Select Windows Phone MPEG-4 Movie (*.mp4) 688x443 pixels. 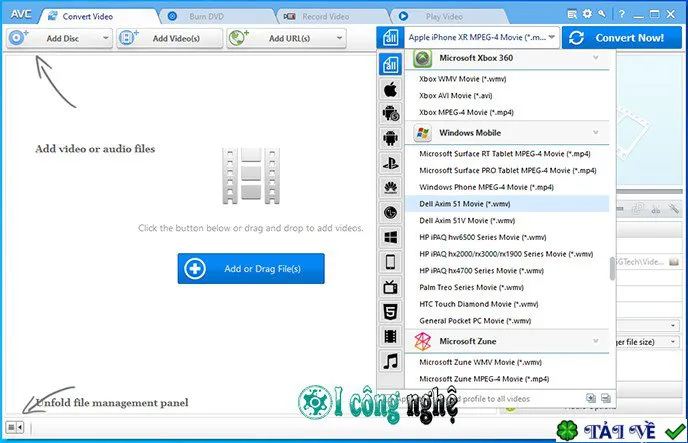click(x=507, y=187)
